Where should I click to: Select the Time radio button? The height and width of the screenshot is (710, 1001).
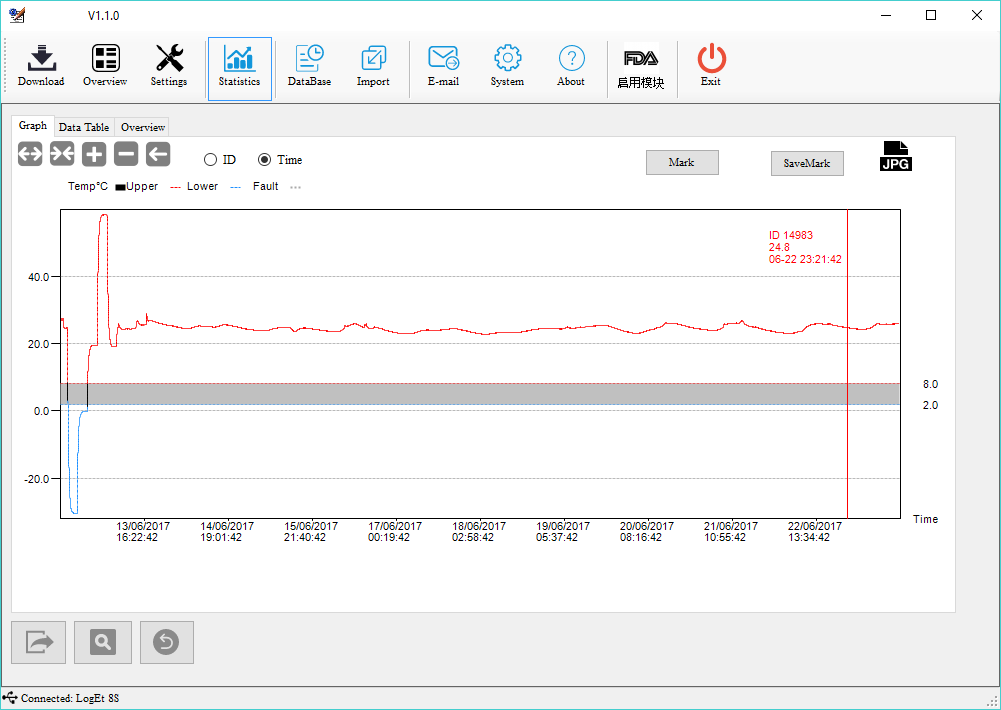coord(265,160)
